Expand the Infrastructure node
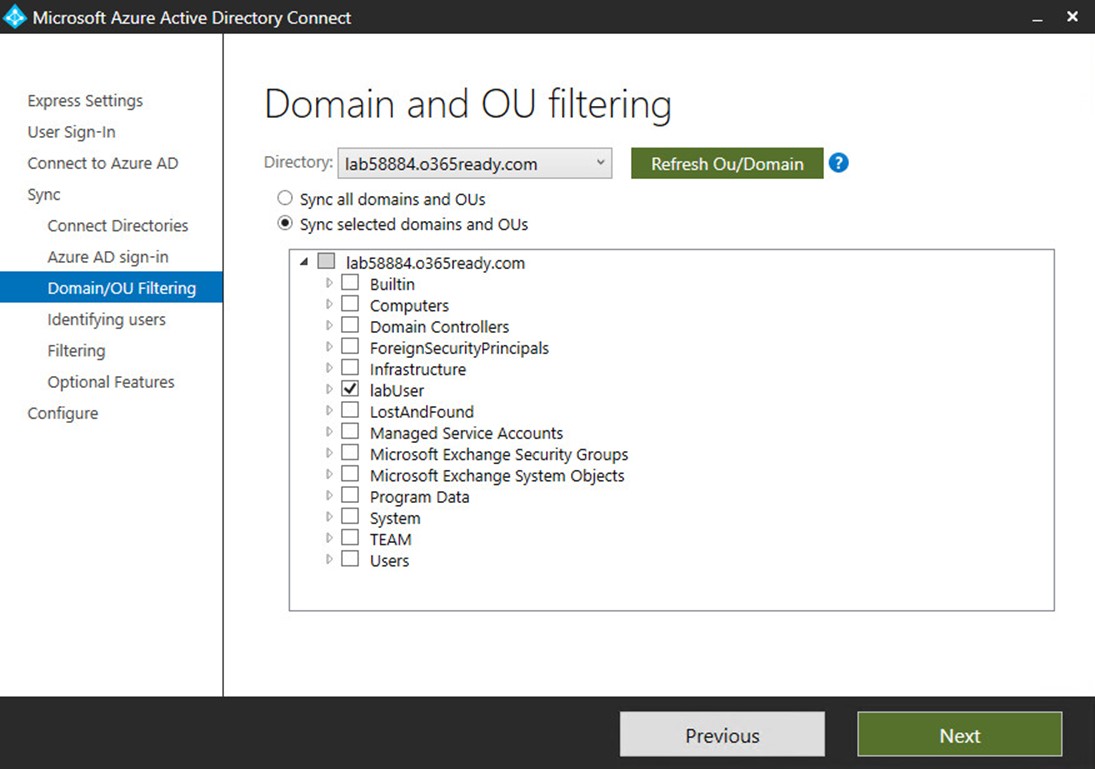The height and width of the screenshot is (769, 1095). pyautogui.click(x=329, y=367)
